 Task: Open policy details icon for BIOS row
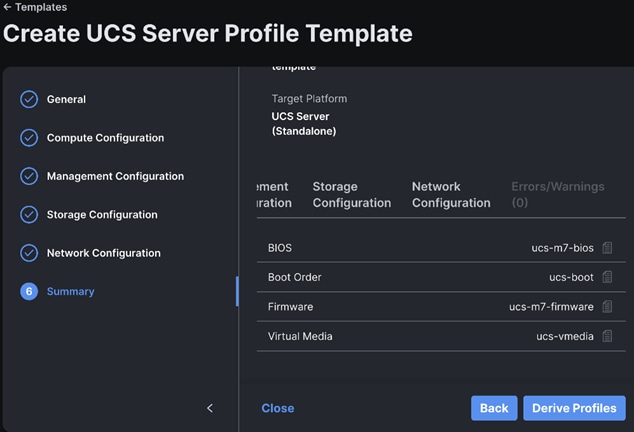(607, 248)
